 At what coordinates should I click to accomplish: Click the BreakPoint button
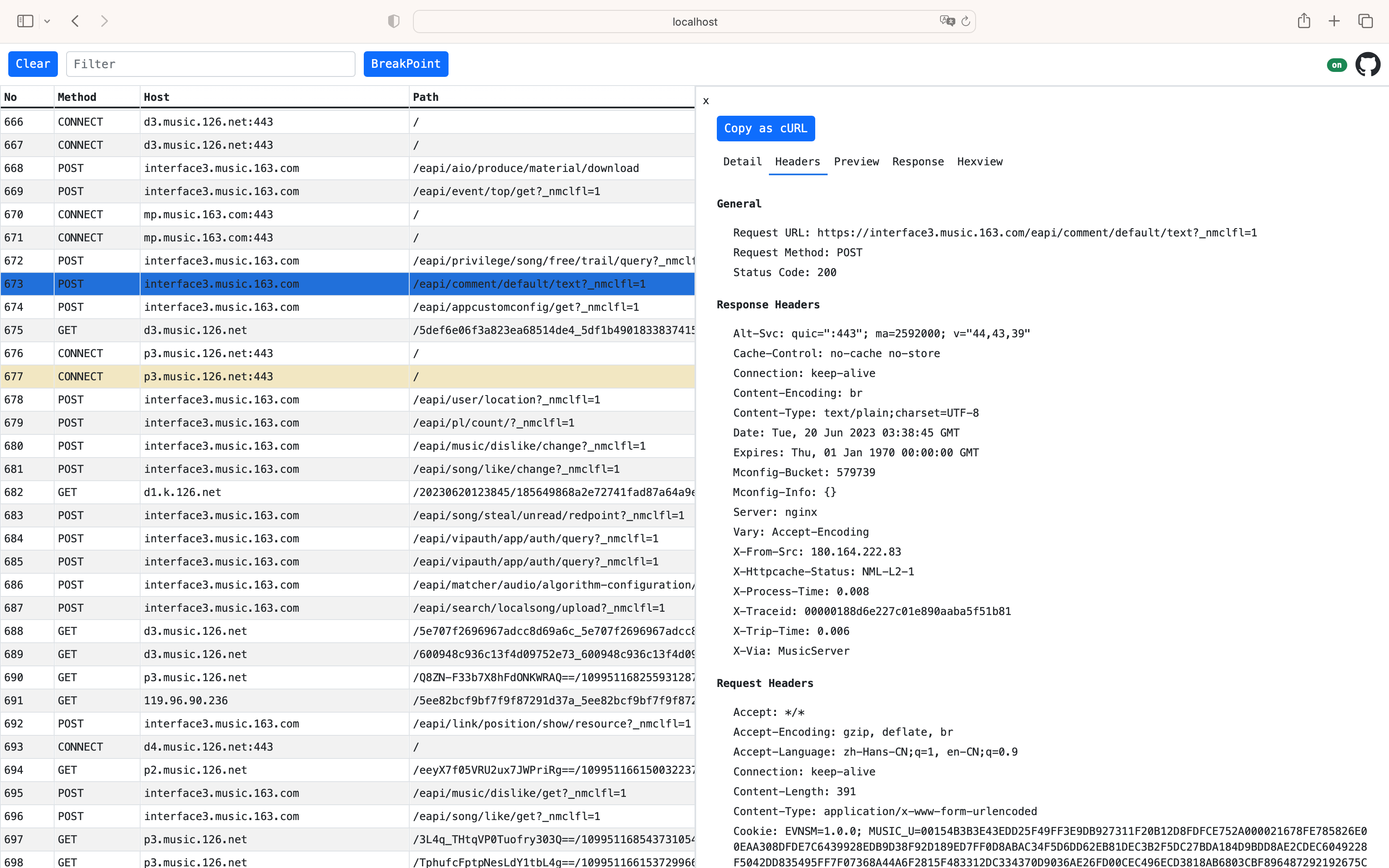[405, 64]
